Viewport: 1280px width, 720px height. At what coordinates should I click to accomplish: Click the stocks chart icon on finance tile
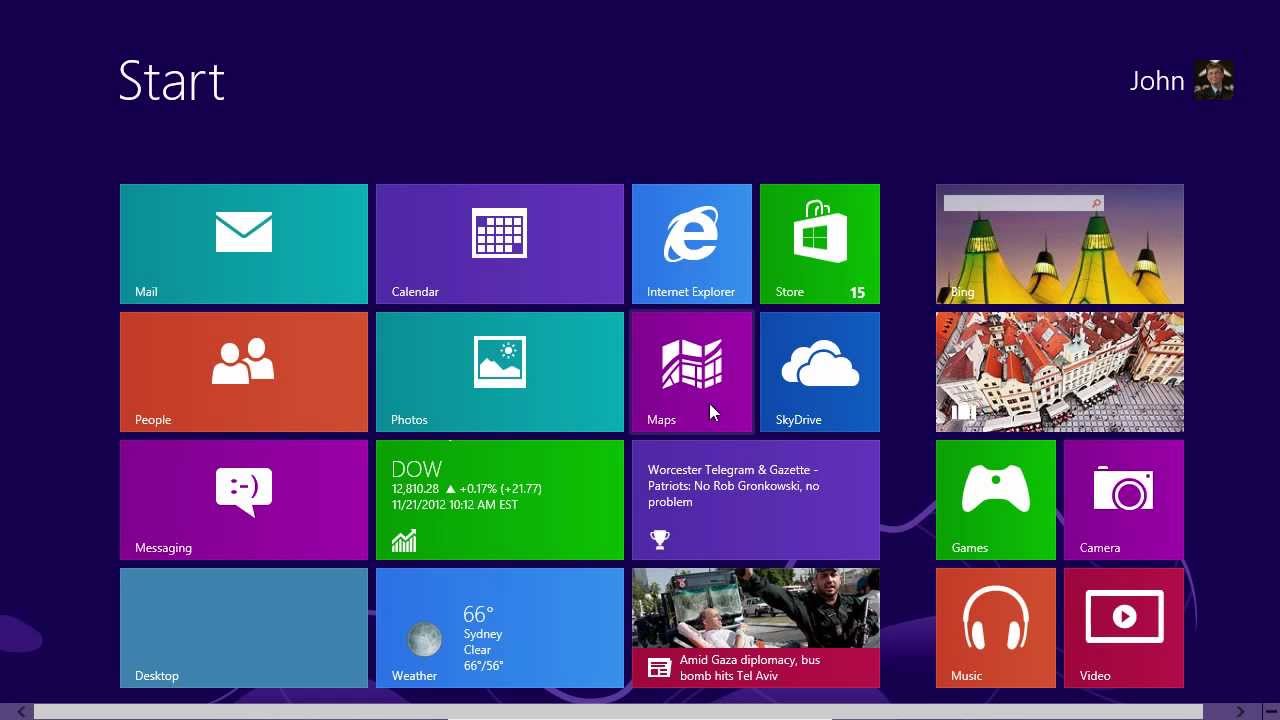click(x=404, y=541)
